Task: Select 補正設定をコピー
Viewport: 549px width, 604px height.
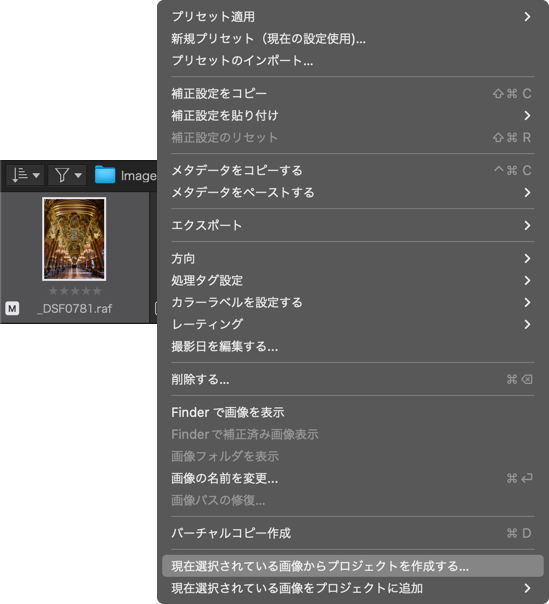Action: 351,94
